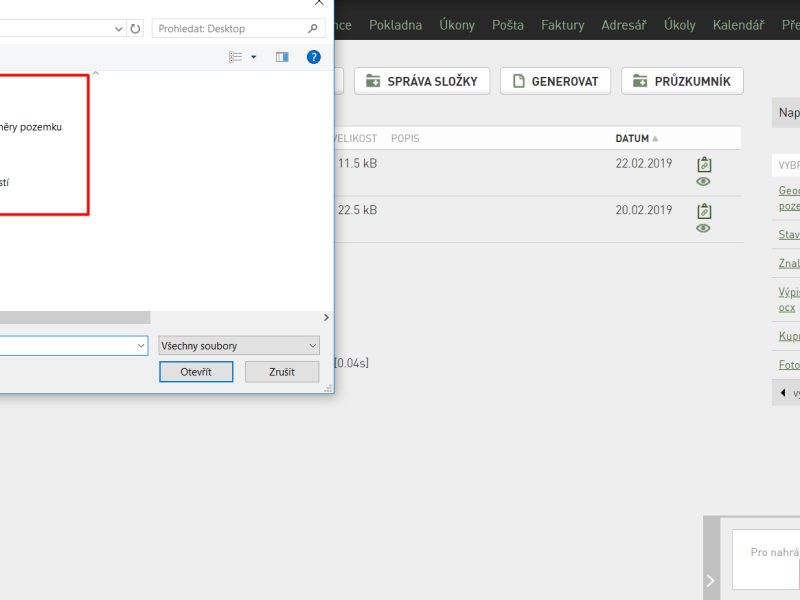Click the 22.02.2019 date cell
Image resolution: width=800 pixels, height=600 pixels.
point(643,163)
